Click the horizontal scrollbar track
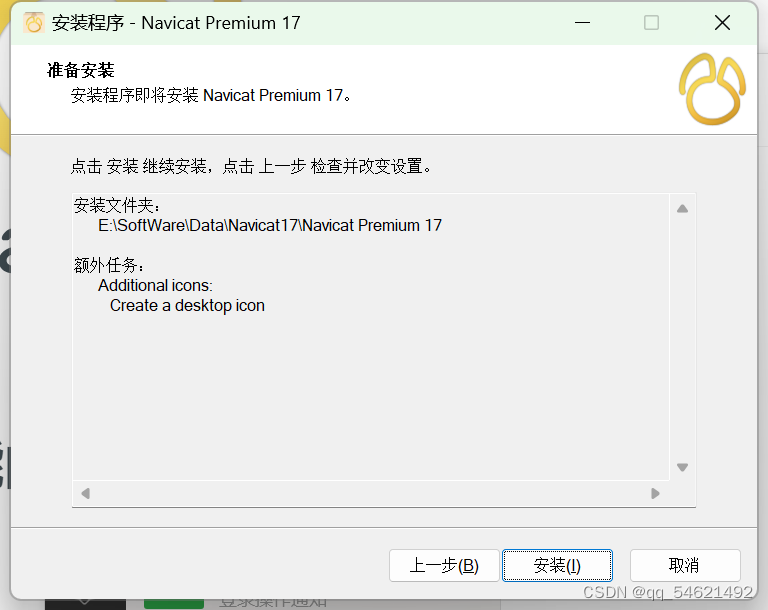The width and height of the screenshot is (768, 610). point(370,493)
